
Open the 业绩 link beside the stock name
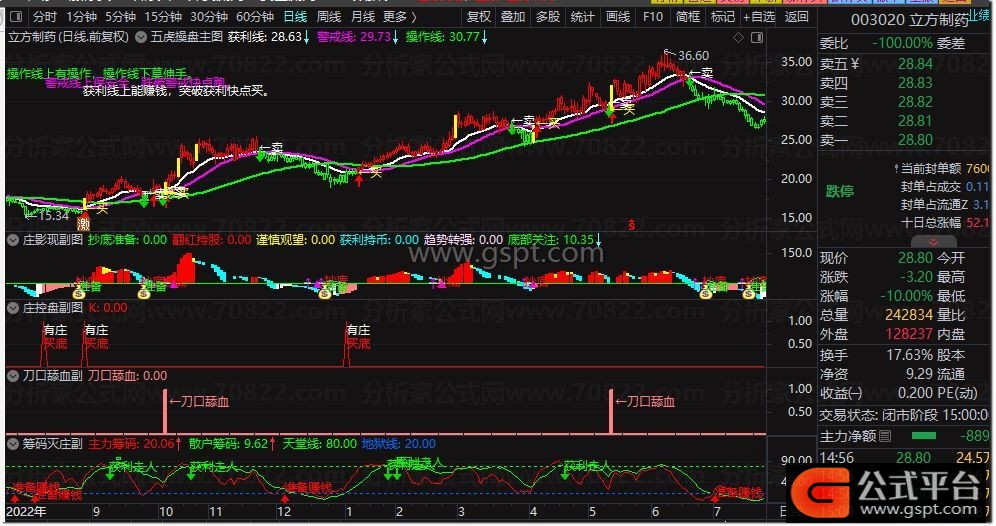[979, 15]
